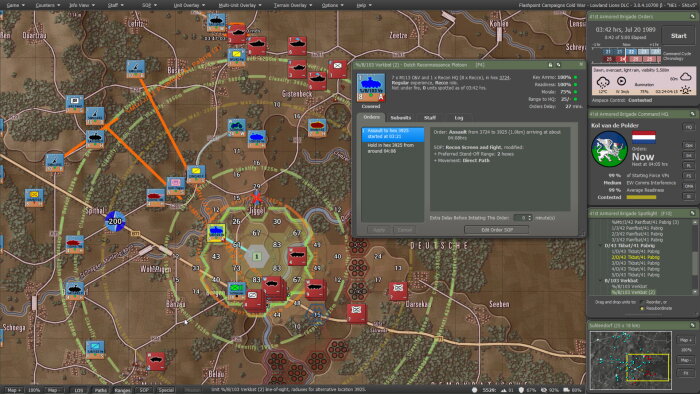Image resolution: width=700 pixels, height=394 pixels.
Task: Toggle Paths display in bottom bar
Action: (x=100, y=390)
